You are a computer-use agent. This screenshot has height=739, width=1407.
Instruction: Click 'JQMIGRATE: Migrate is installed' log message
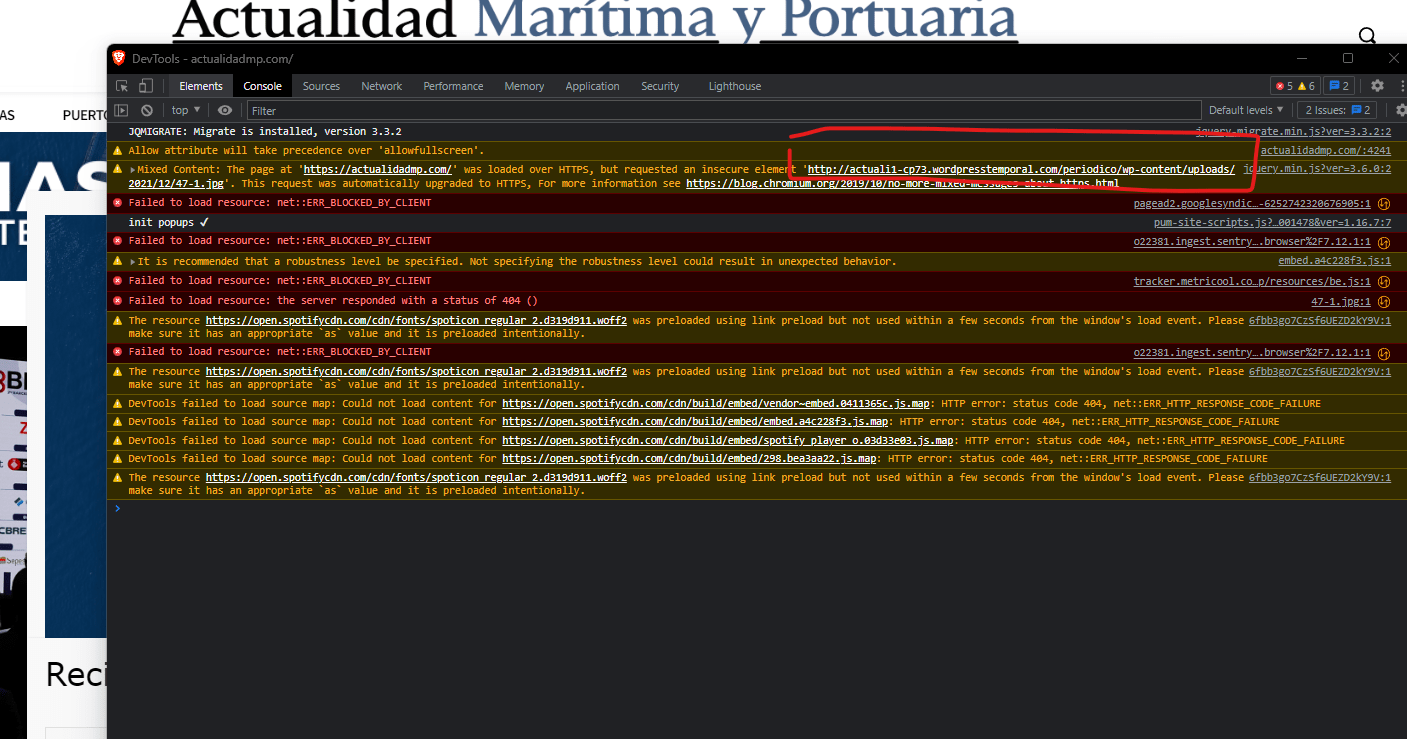coord(265,132)
